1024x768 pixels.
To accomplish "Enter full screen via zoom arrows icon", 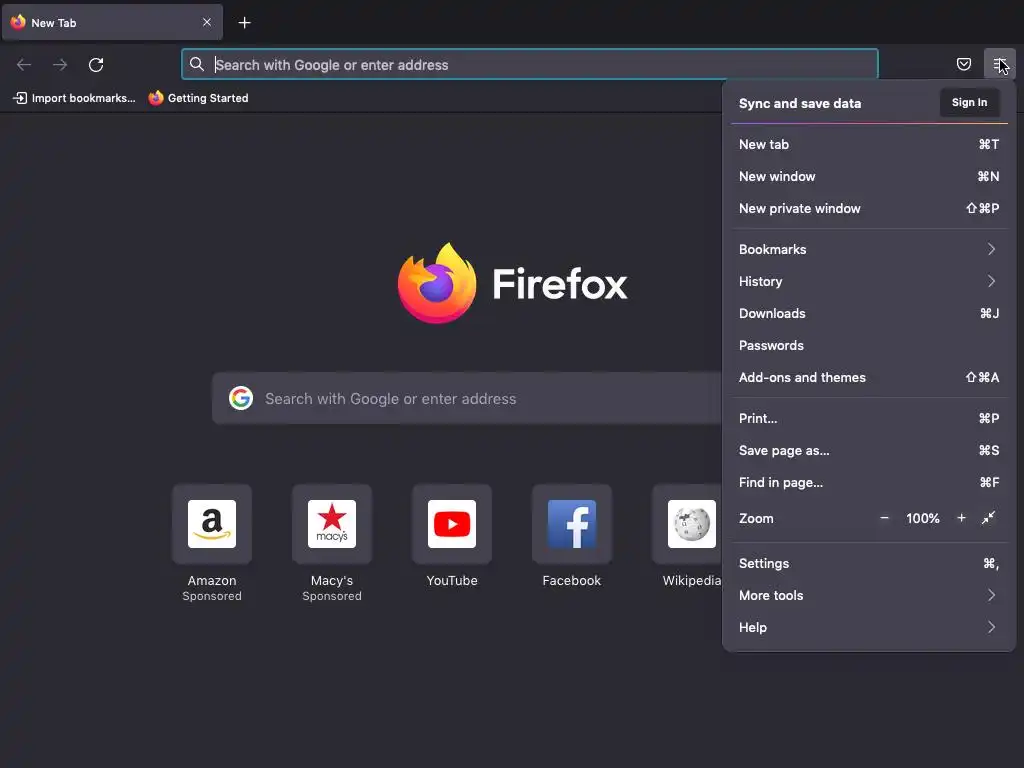I will point(989,518).
